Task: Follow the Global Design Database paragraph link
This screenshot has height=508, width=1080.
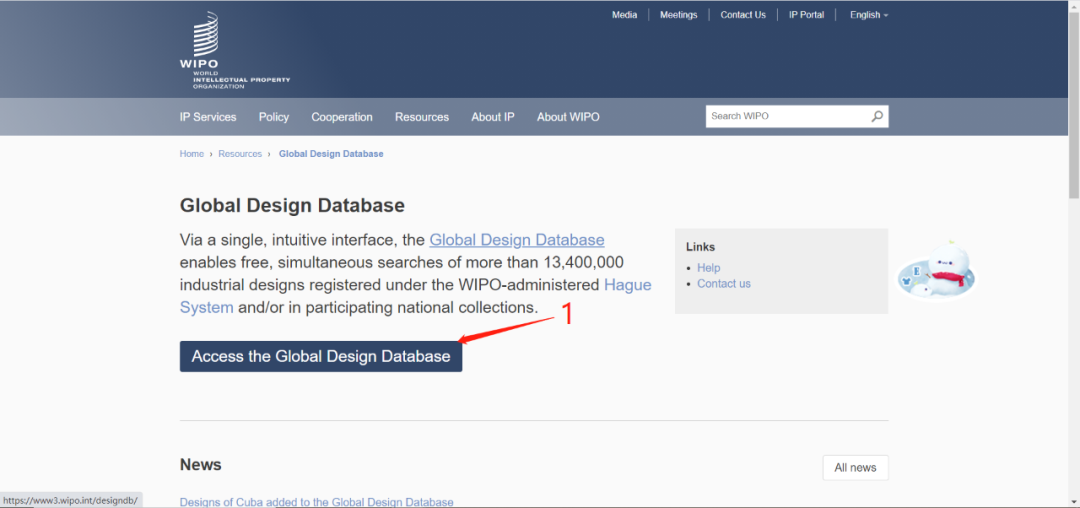Action: pyautogui.click(x=517, y=240)
